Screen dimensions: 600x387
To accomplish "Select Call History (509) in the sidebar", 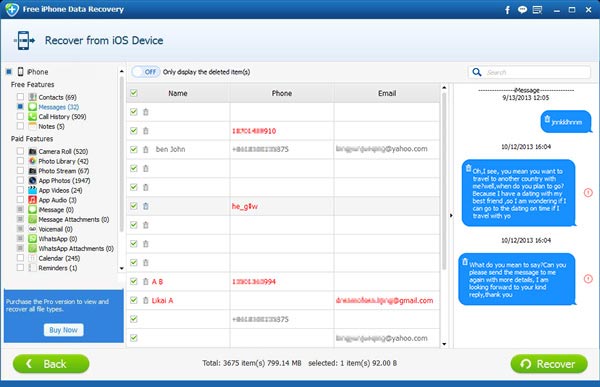I will tap(62, 116).
